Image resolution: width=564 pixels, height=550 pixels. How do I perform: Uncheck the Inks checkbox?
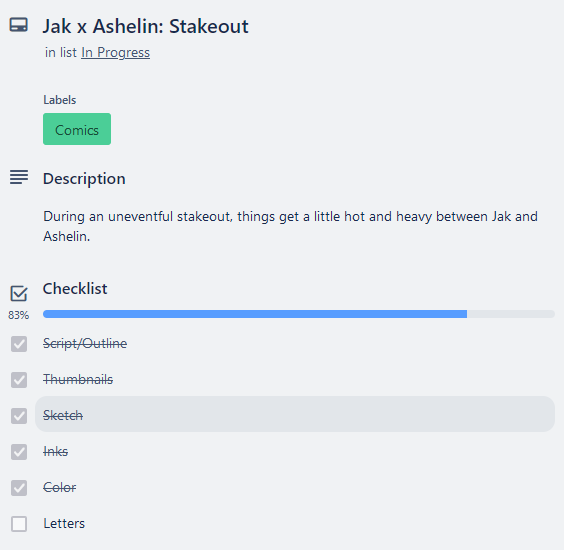tap(19, 452)
